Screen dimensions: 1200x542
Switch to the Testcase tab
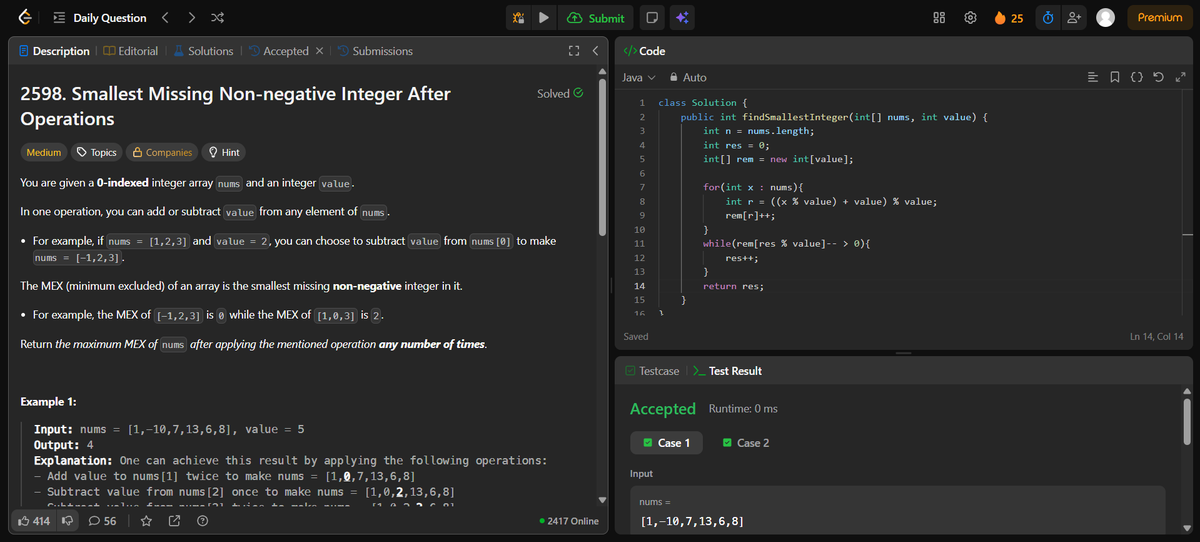click(651, 371)
